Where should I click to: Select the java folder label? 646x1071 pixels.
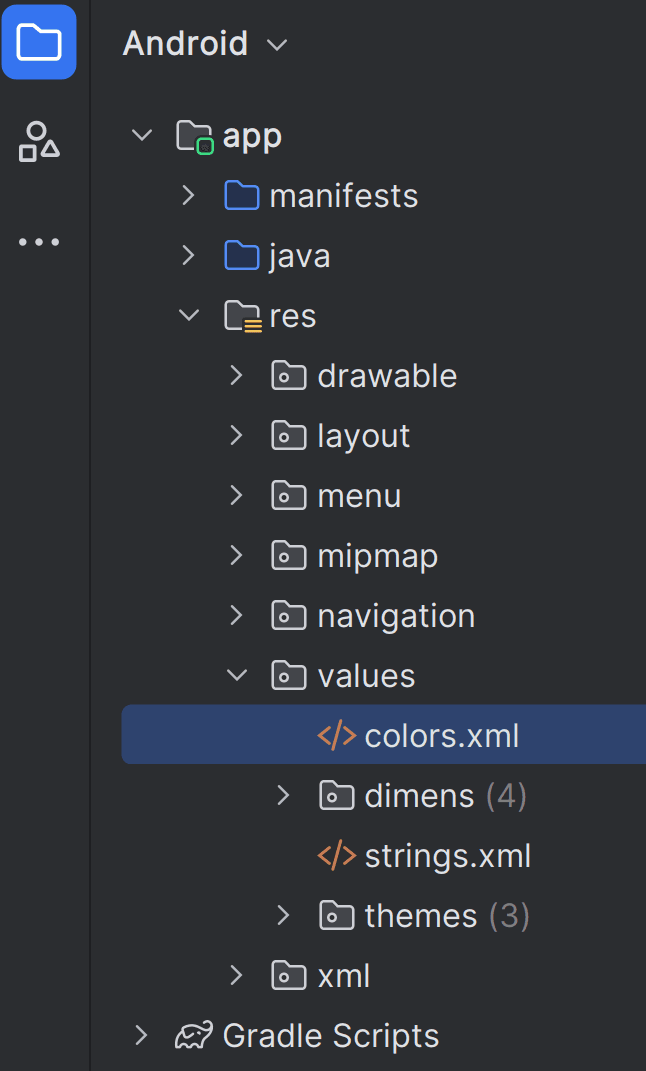[x=299, y=257]
